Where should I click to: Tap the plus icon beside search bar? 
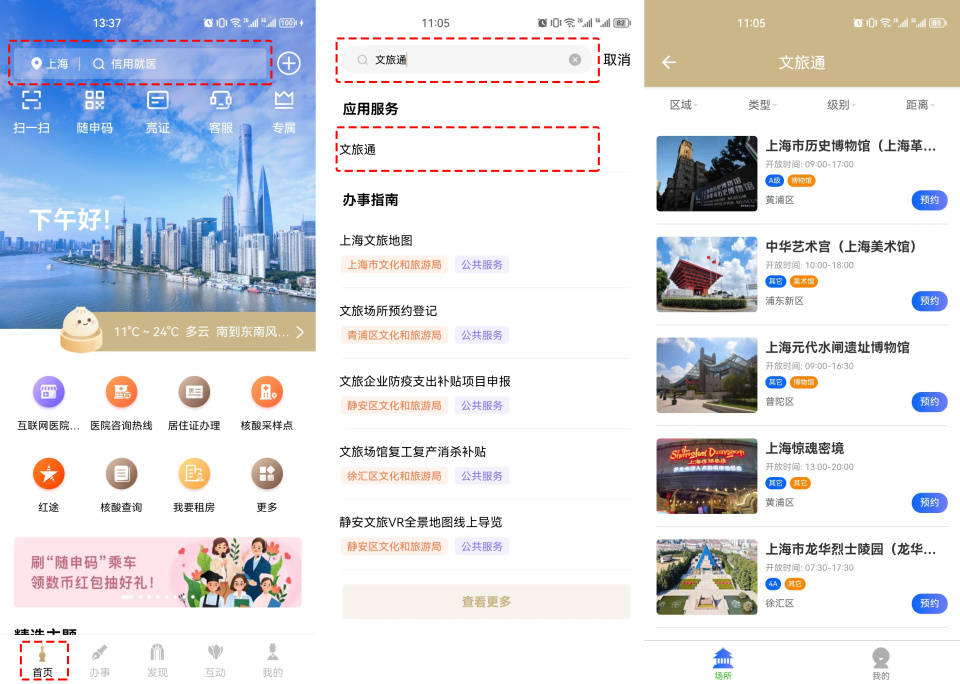pyautogui.click(x=289, y=63)
